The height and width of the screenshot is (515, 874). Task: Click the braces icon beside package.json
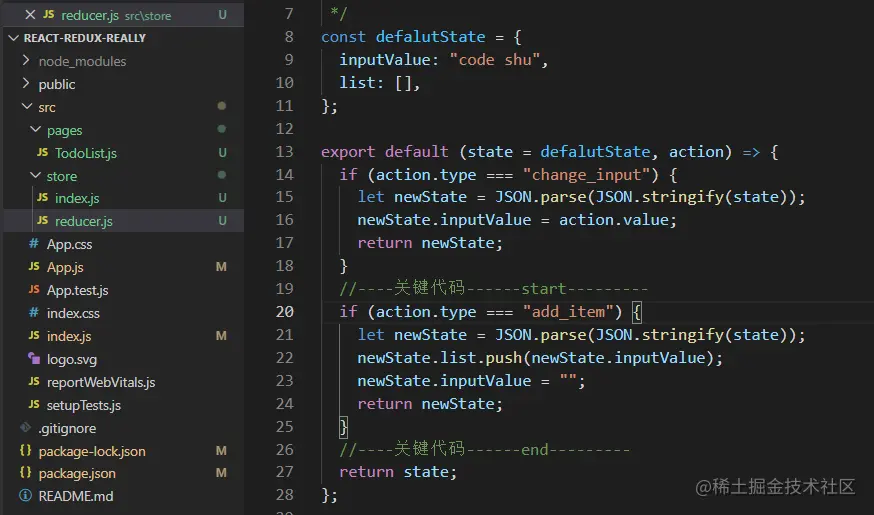[x=26, y=473]
